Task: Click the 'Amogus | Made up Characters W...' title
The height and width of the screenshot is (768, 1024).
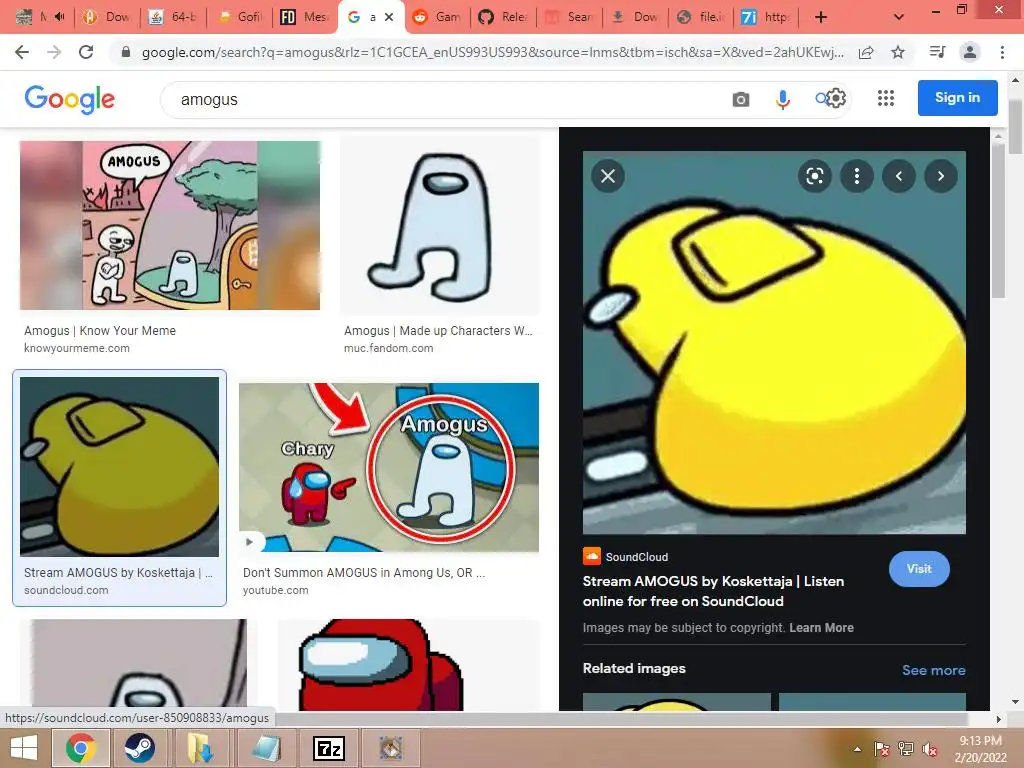Action: 438,330
